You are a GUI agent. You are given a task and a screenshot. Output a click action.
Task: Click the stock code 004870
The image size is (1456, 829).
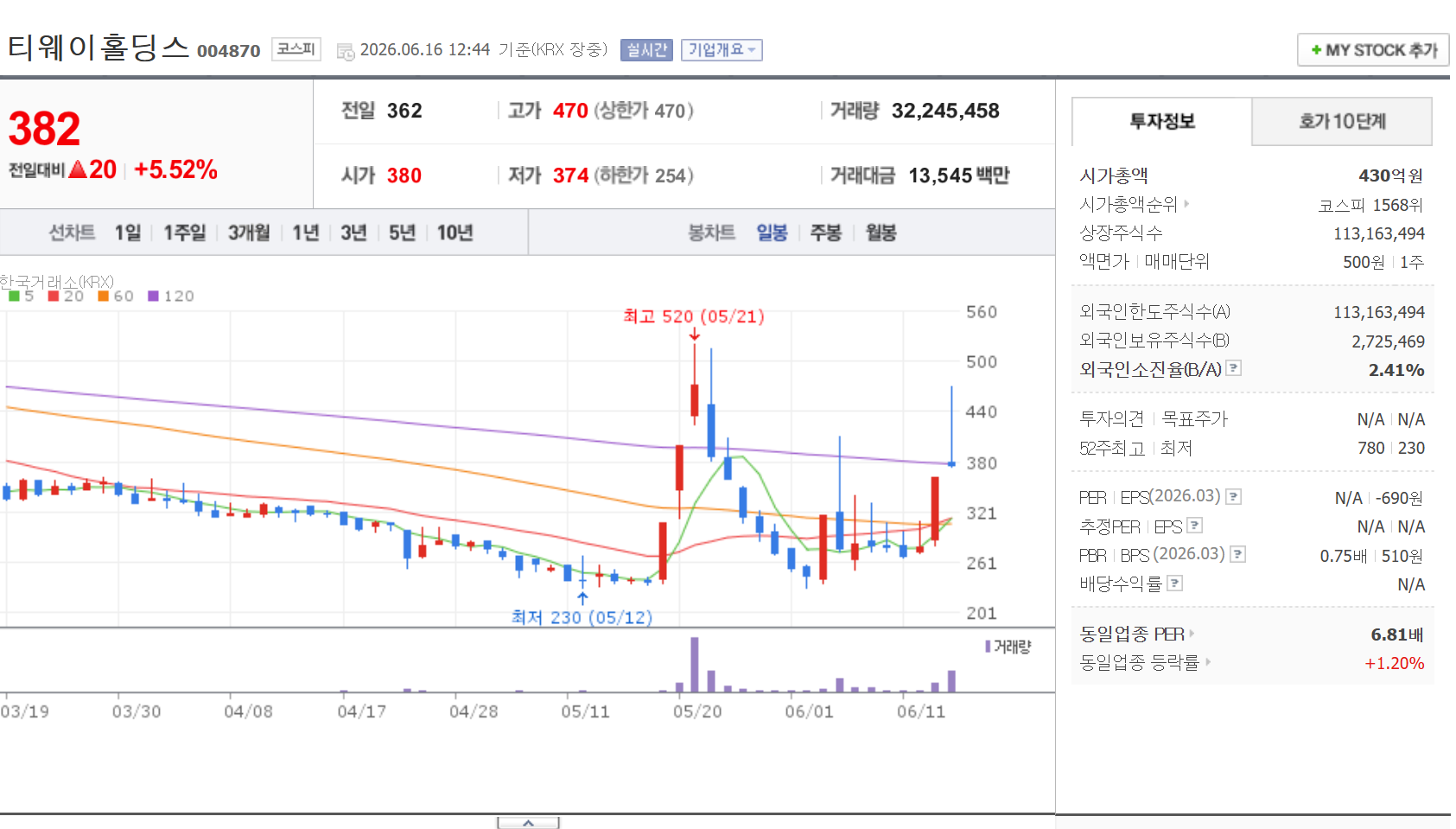(229, 51)
